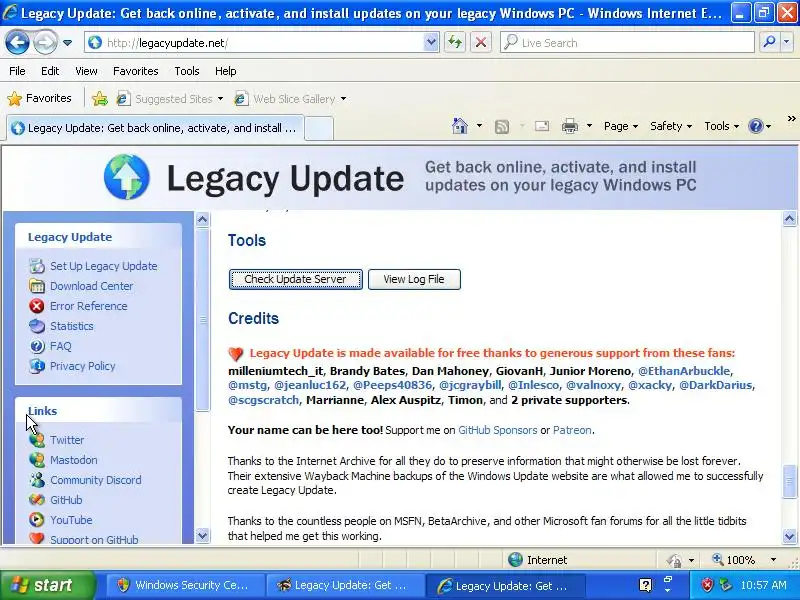Select the Legacy Update browser tab
Image resolution: width=800 pixels, height=600 pixels.
pyautogui.click(x=155, y=128)
